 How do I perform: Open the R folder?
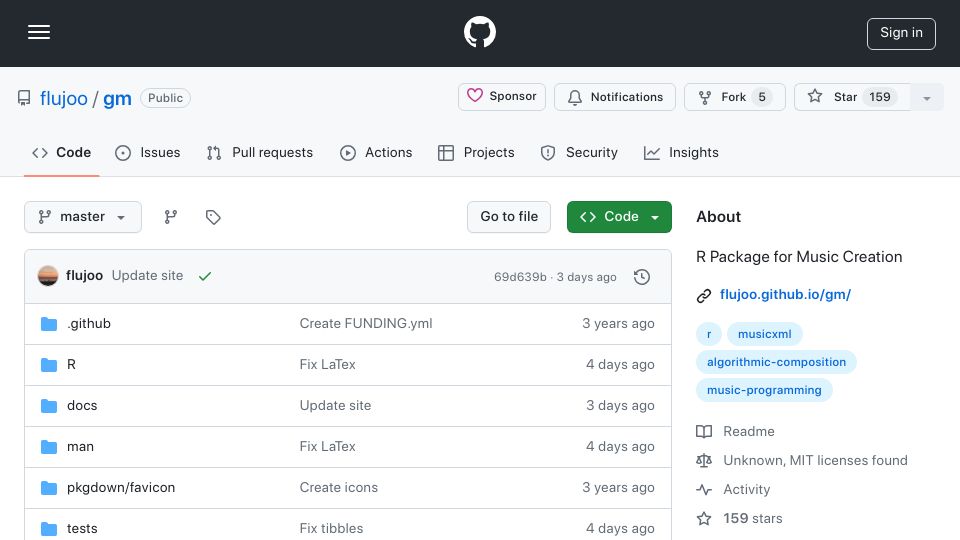pyautogui.click(x=71, y=364)
